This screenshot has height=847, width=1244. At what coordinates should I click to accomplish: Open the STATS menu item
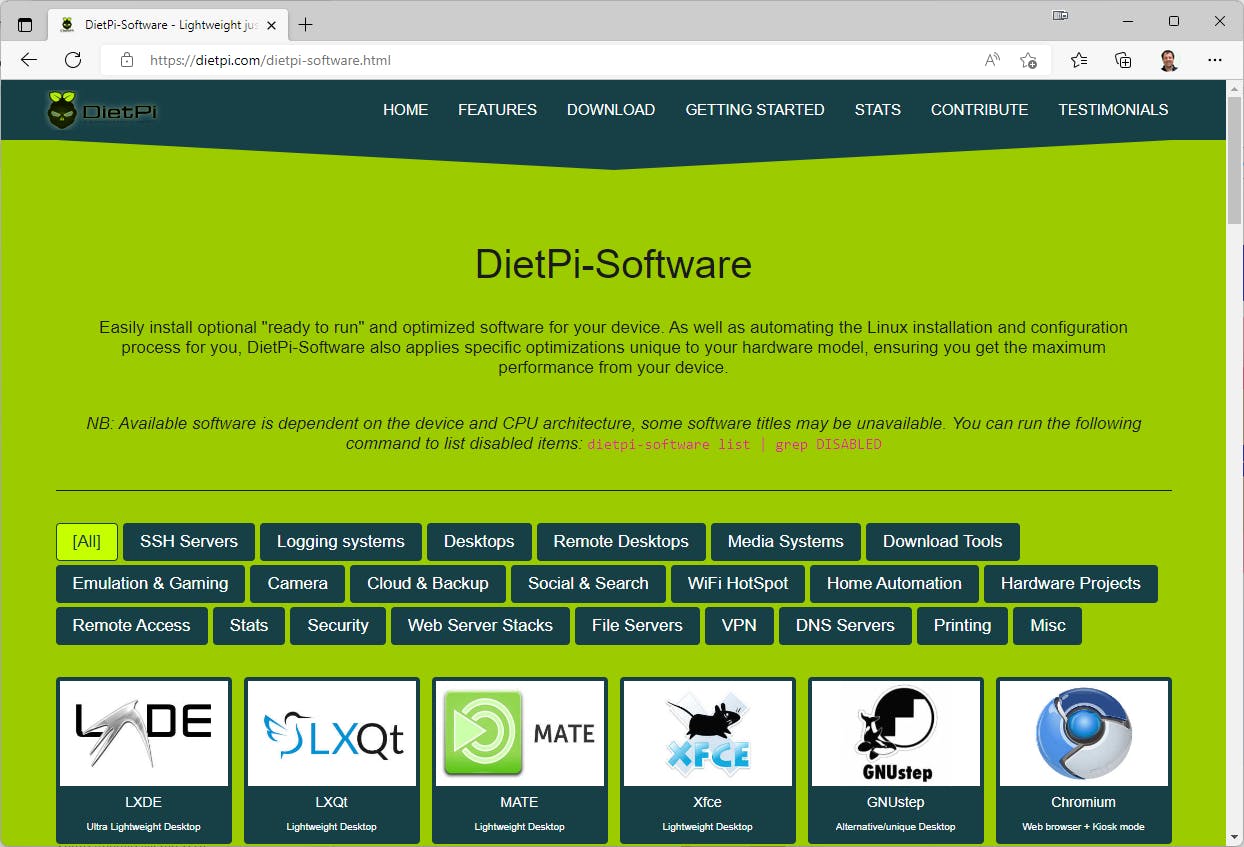coord(878,110)
